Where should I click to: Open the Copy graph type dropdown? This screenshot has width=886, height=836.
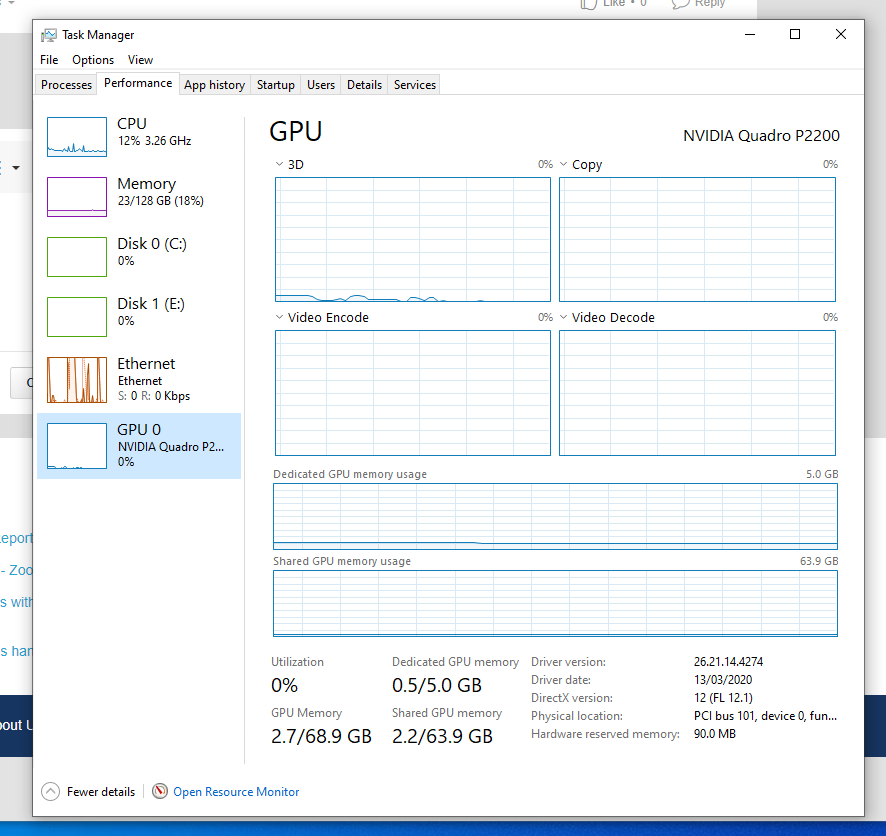click(564, 164)
